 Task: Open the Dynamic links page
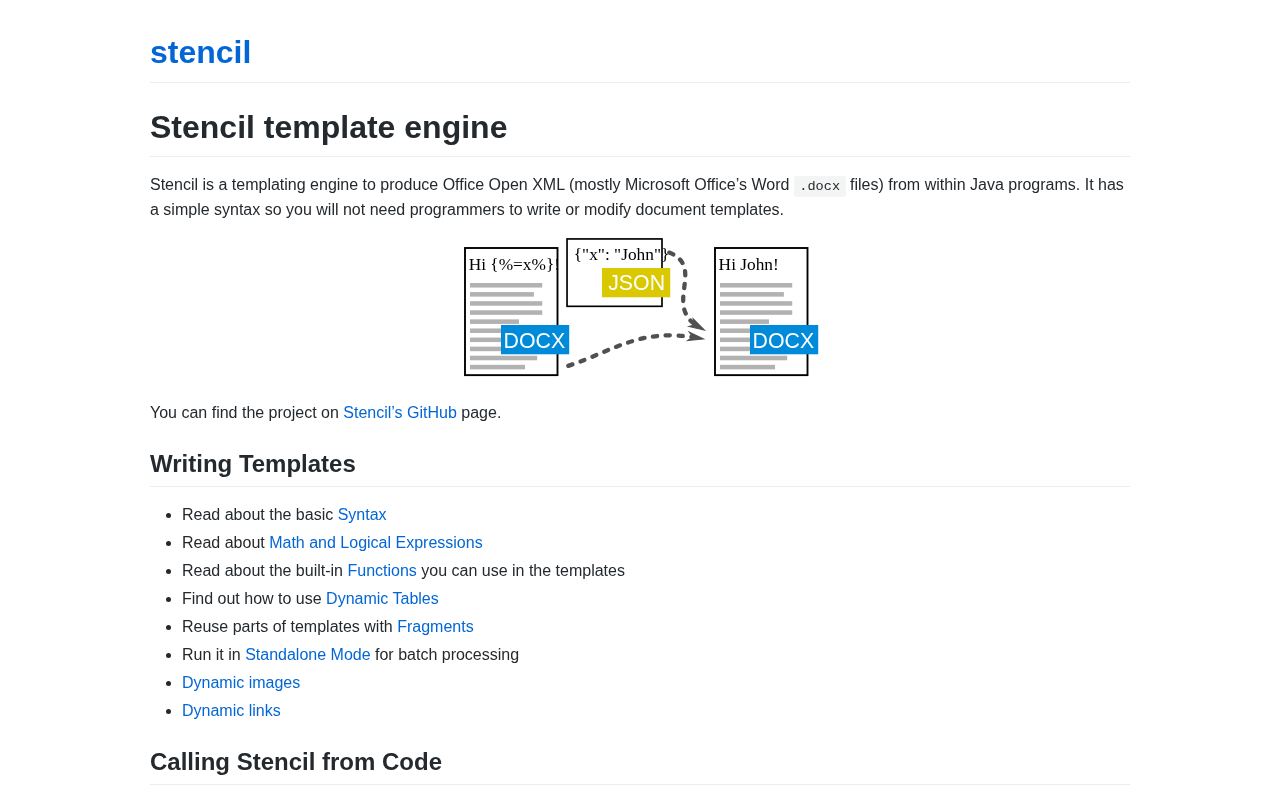coord(231,711)
